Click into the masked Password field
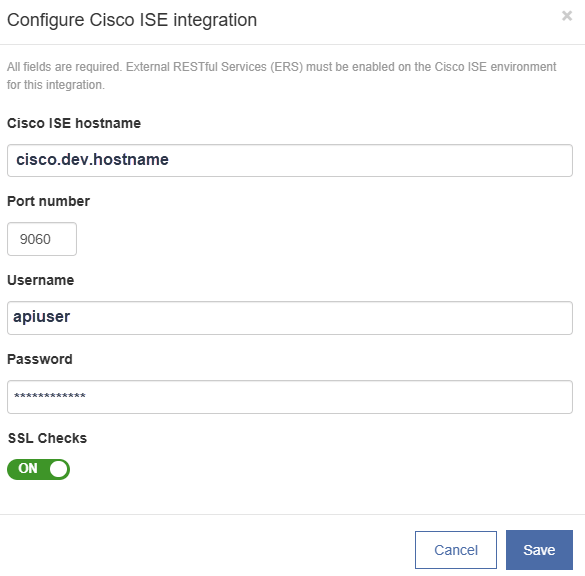 290,397
